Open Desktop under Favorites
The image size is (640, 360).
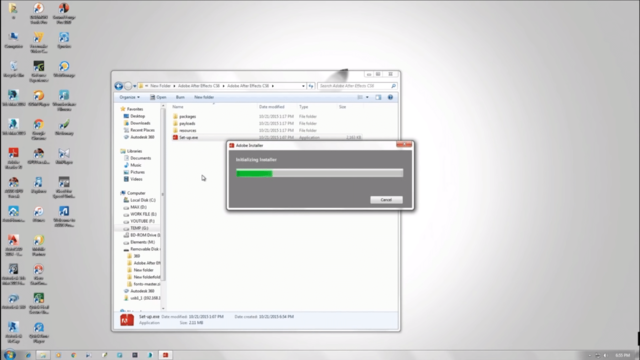[137, 116]
